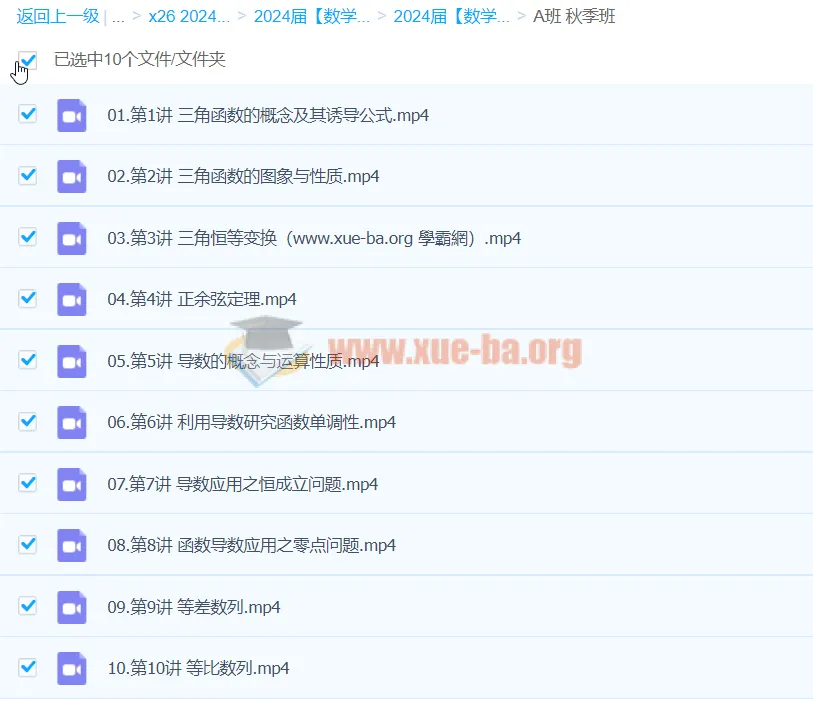Viewport: 813px width, 702px height.
Task: Open first '2024届【数学...' breadcrumb folder
Action: (x=311, y=16)
